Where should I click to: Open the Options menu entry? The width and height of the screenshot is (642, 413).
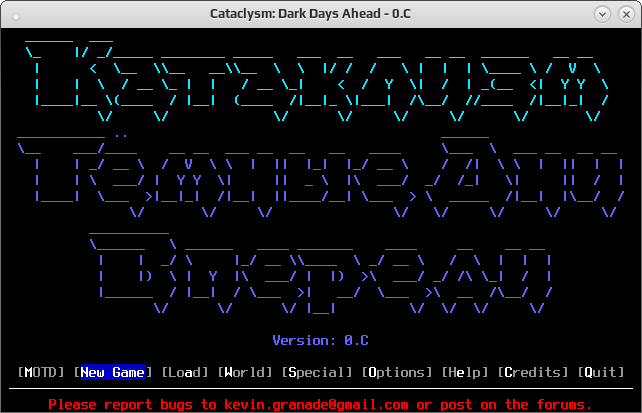pos(396,372)
